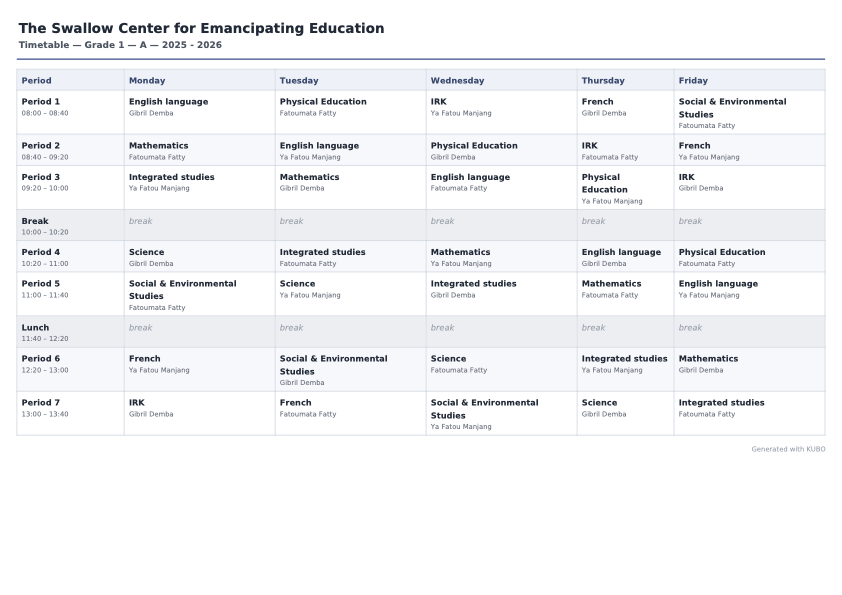The width and height of the screenshot is (842, 595).
Task: Select Friday Period 5 English language cell
Action: coord(750,294)
